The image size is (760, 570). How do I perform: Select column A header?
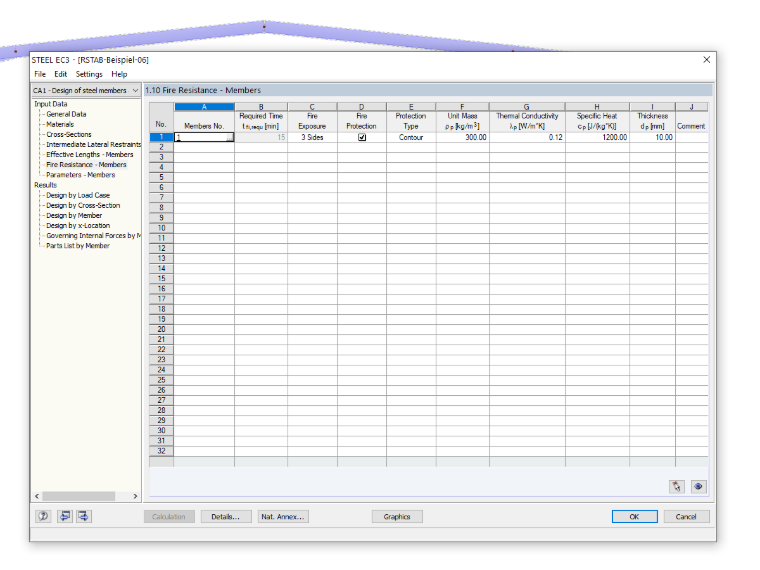click(204, 107)
